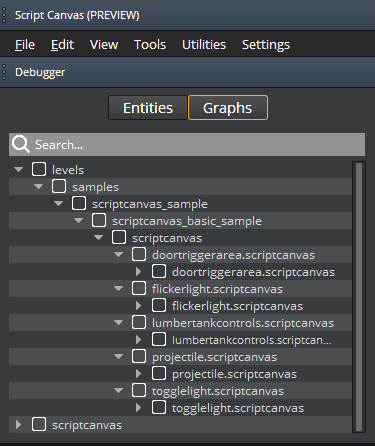
Task: Check the truncated lumbertankcontrols.scriptcan... checkbox
Action: point(159,339)
